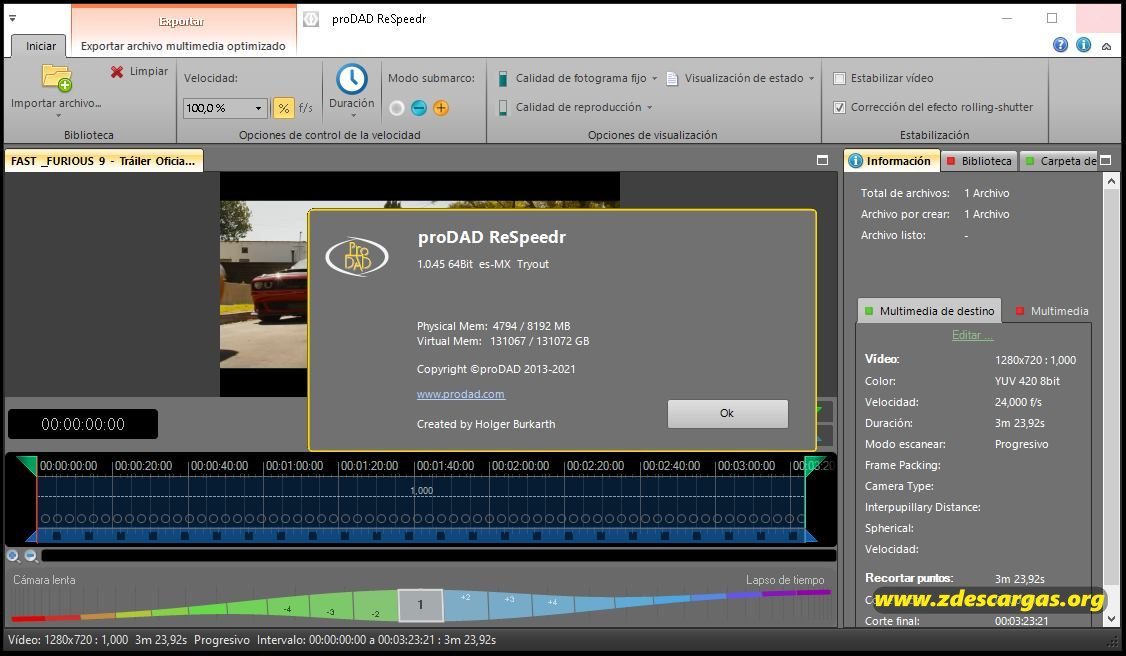Image resolution: width=1126 pixels, height=656 pixels.
Task: Click the timeline zoom out magnifier
Action: click(x=30, y=556)
